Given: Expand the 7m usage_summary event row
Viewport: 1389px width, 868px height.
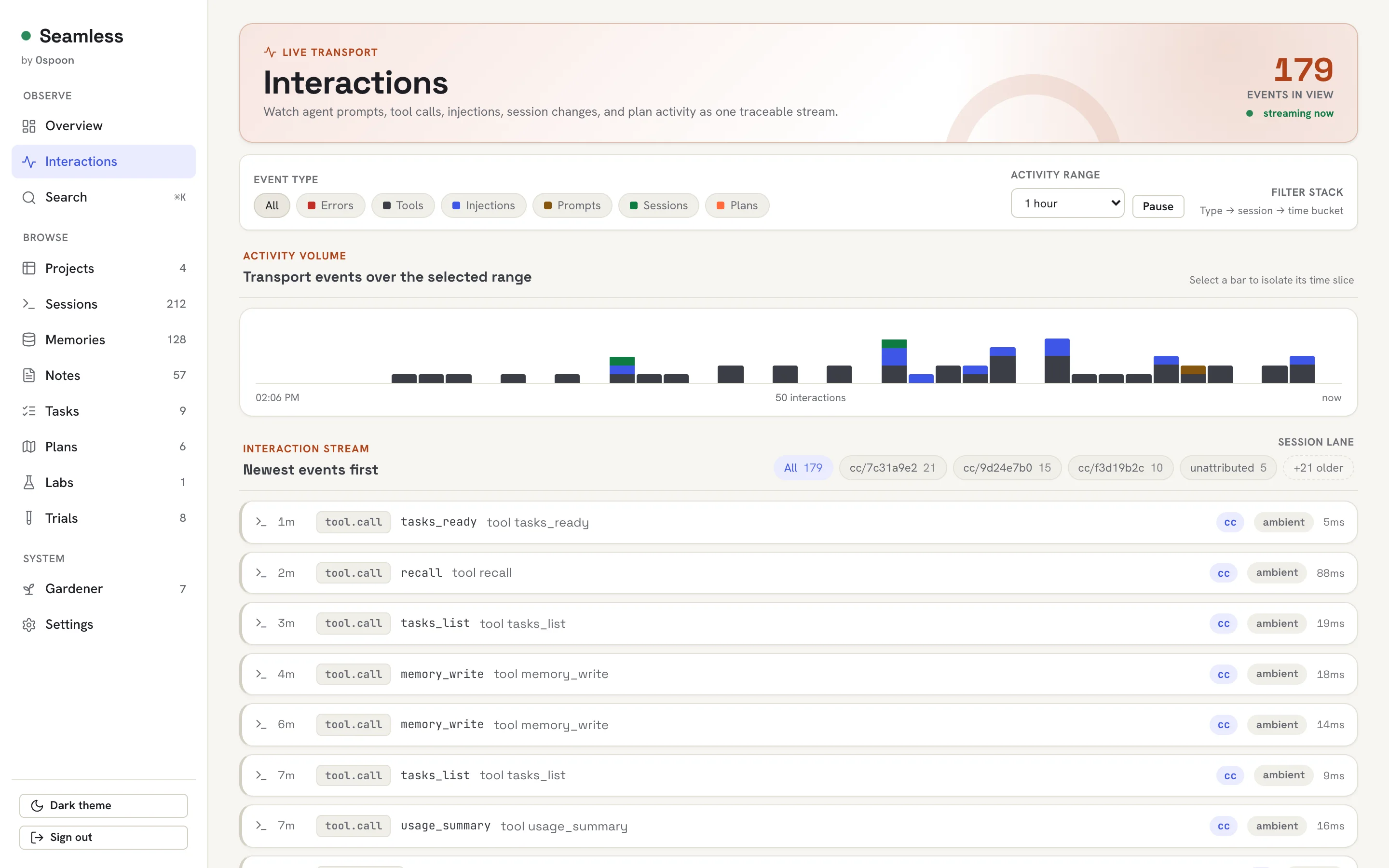Looking at the screenshot, I should tap(798, 826).
